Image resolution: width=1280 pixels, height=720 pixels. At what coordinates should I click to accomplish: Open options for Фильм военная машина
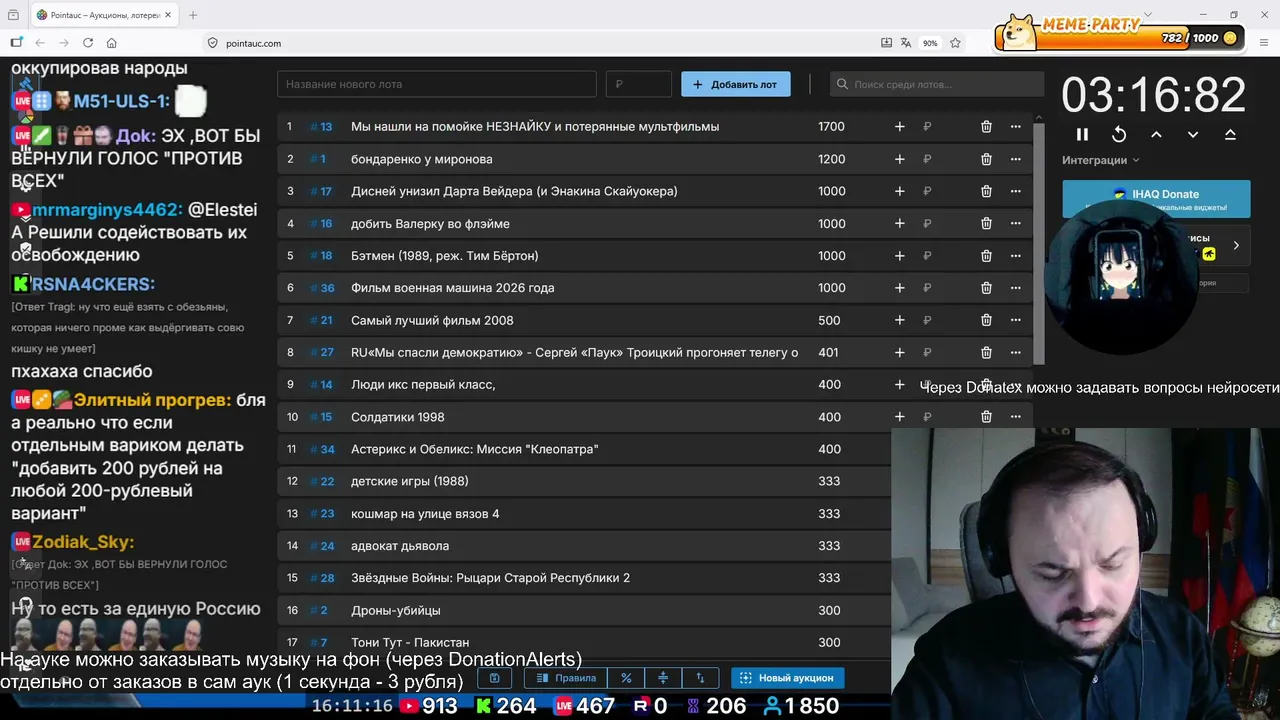coord(1015,288)
